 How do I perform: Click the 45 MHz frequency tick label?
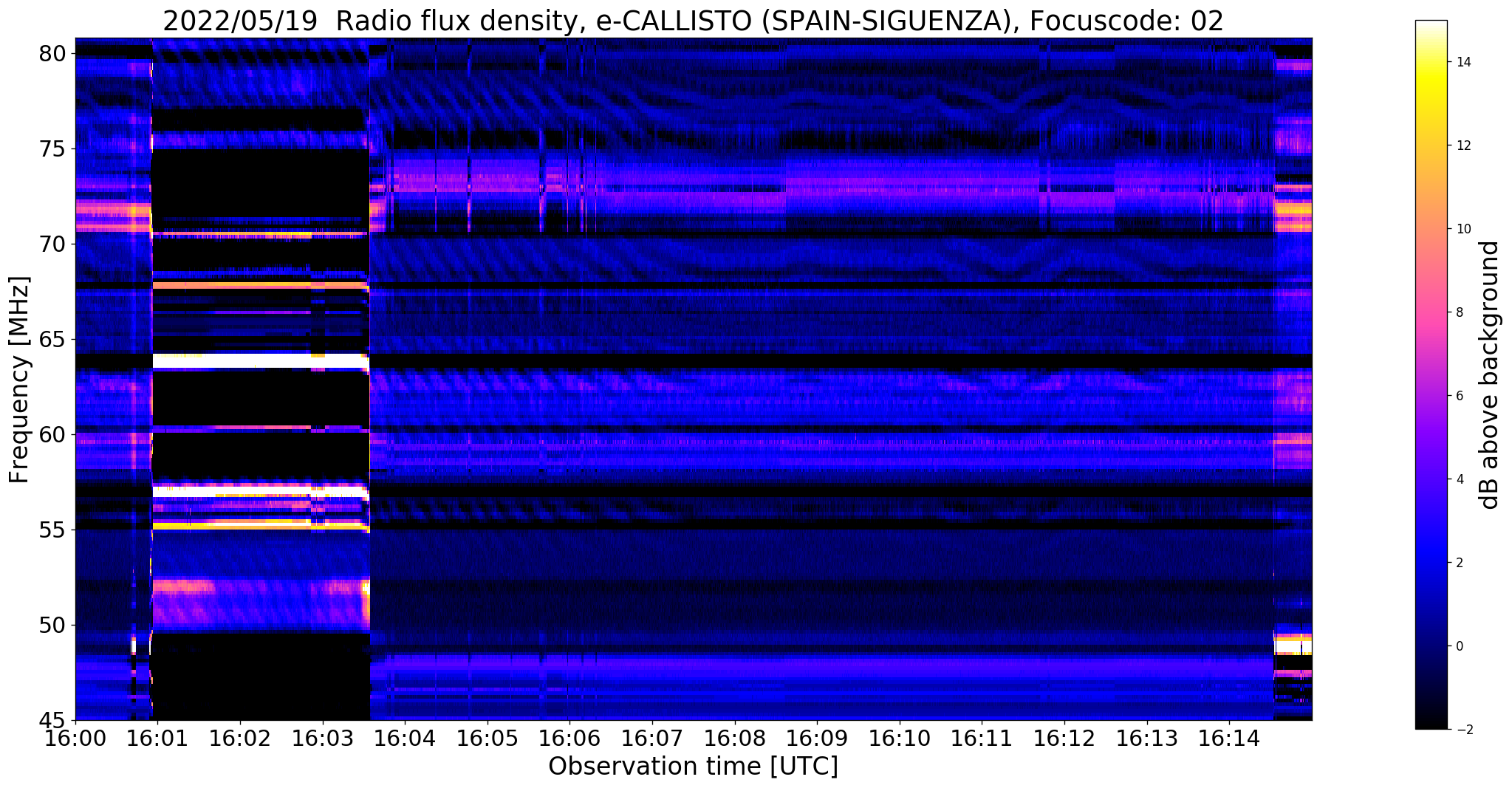click(x=53, y=721)
